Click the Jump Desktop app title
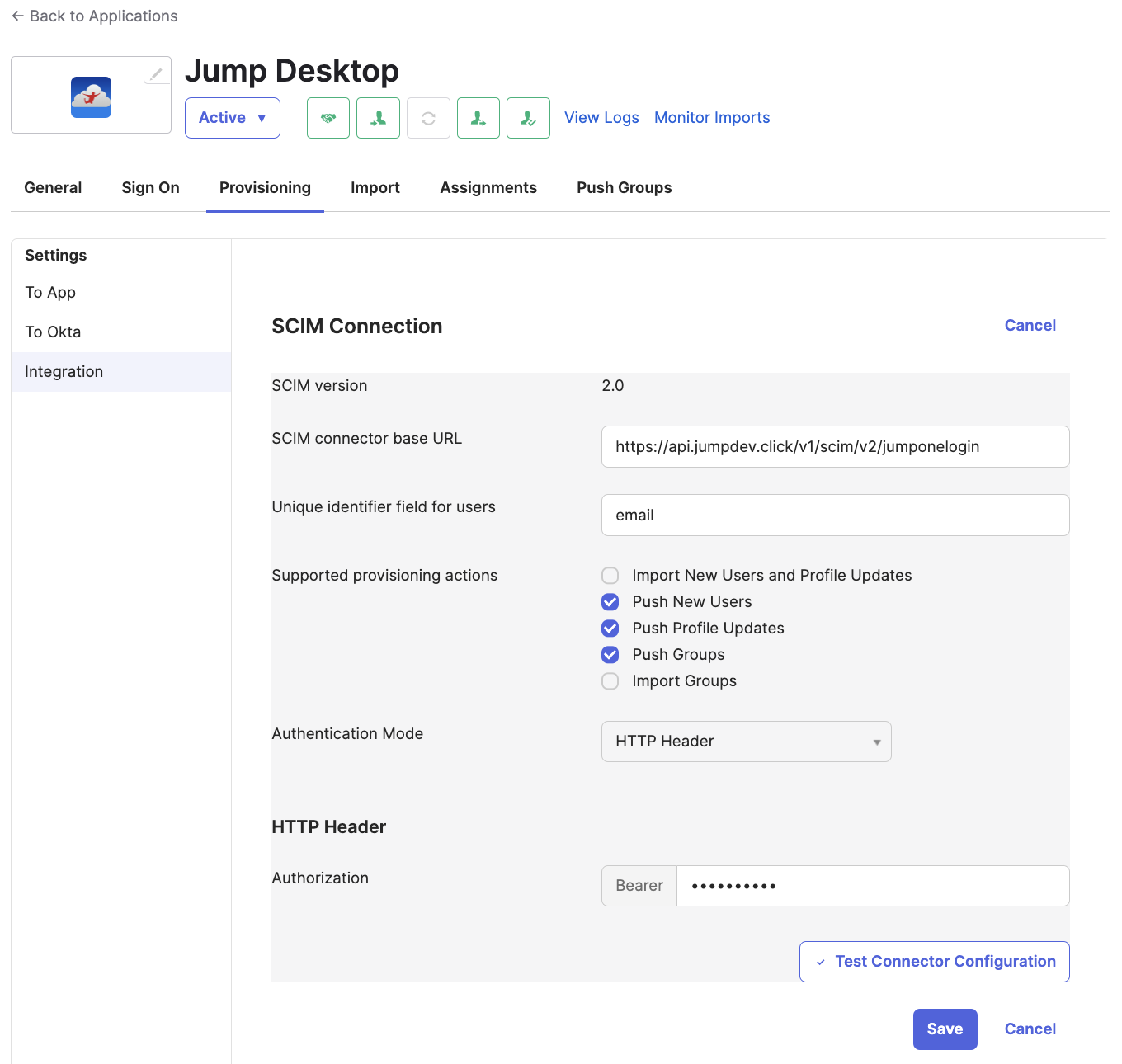Viewport: 1122px width, 1064px height. click(x=292, y=72)
